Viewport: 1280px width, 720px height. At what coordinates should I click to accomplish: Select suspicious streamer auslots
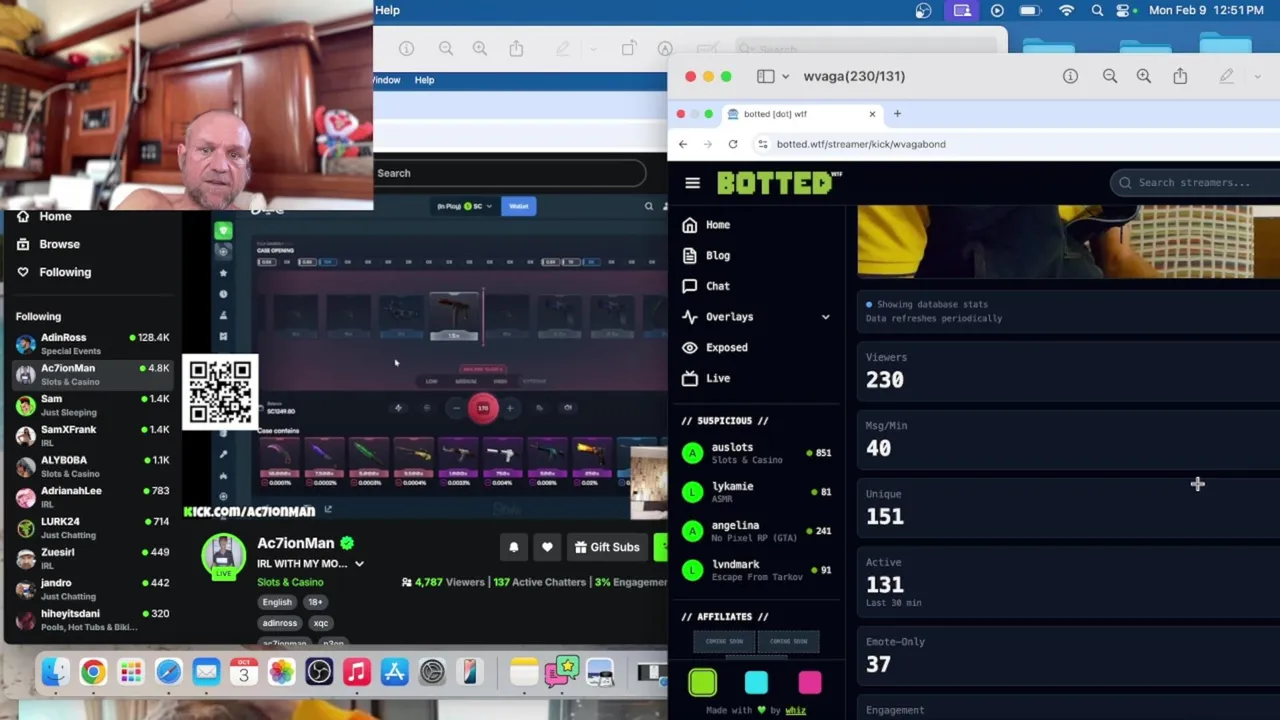[x=755, y=453]
